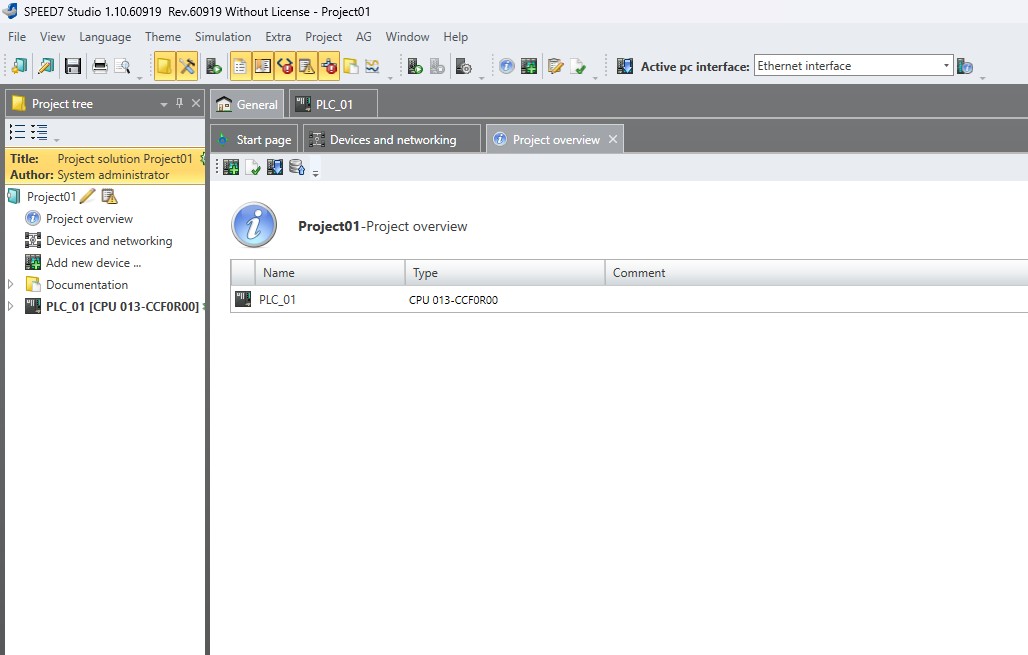Open the Simulation menu
Screen dimensions: 1028x655
(x=223, y=37)
